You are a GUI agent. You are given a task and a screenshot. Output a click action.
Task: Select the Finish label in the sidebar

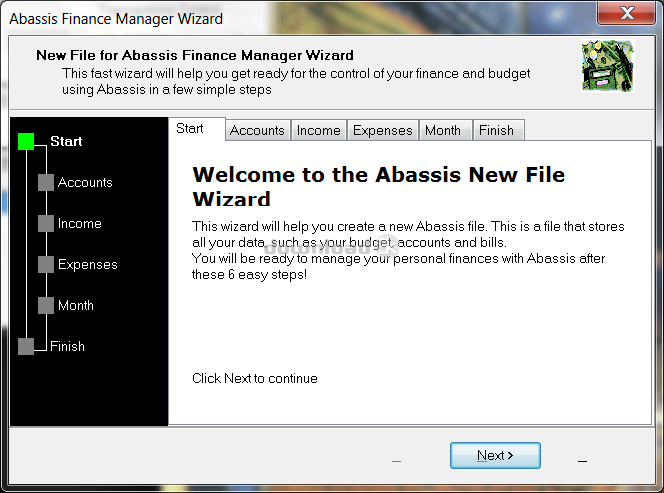(68, 347)
